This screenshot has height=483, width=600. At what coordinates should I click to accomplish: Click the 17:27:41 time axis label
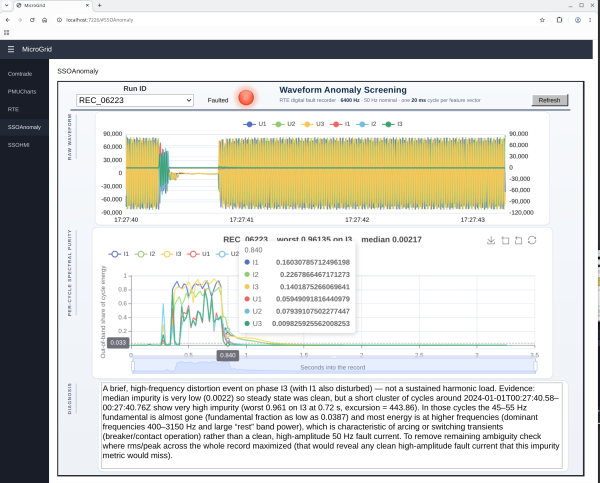[x=241, y=220]
